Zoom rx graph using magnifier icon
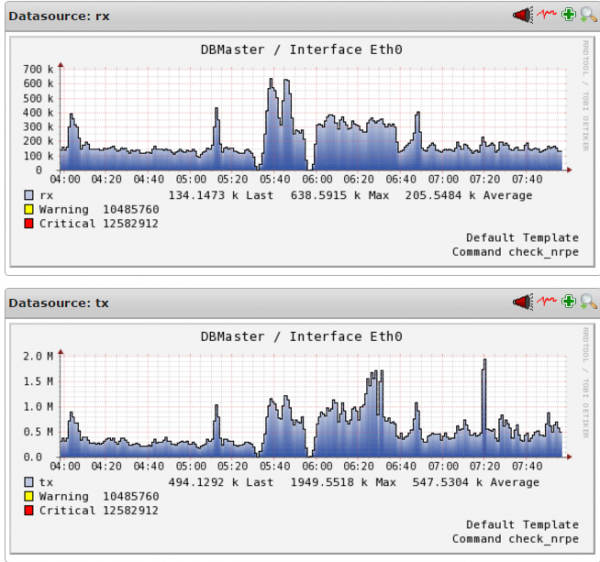 coord(587,15)
